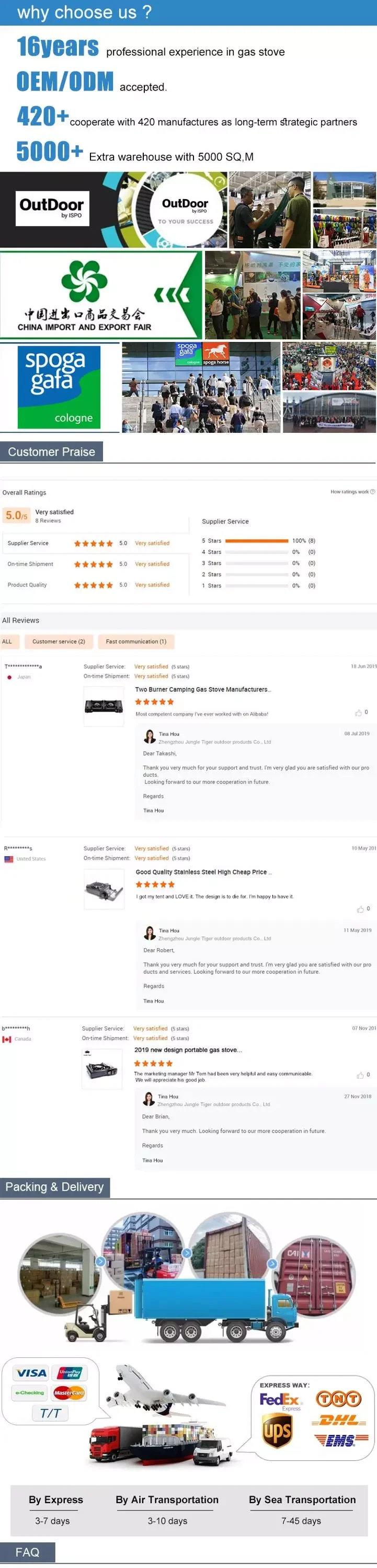Click the FedEx Express logo

[280, 1400]
